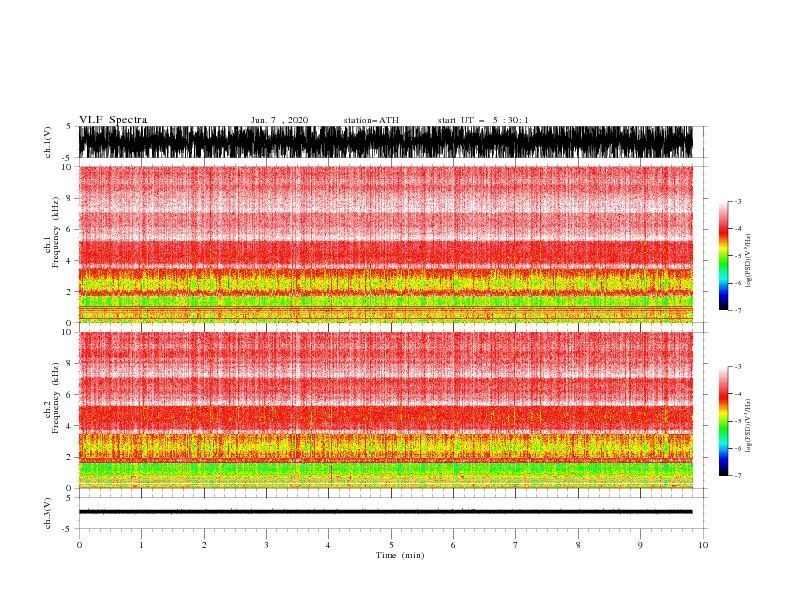
Task: Click the '-7' tick on lower colorbar
Action: (738, 476)
